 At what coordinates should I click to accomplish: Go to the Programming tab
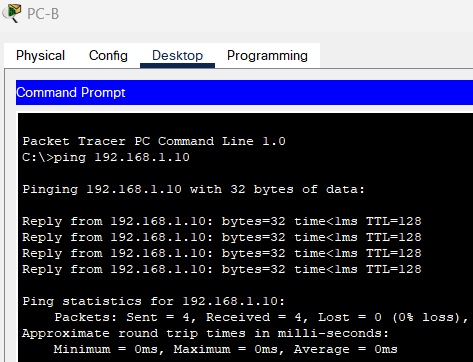267,55
